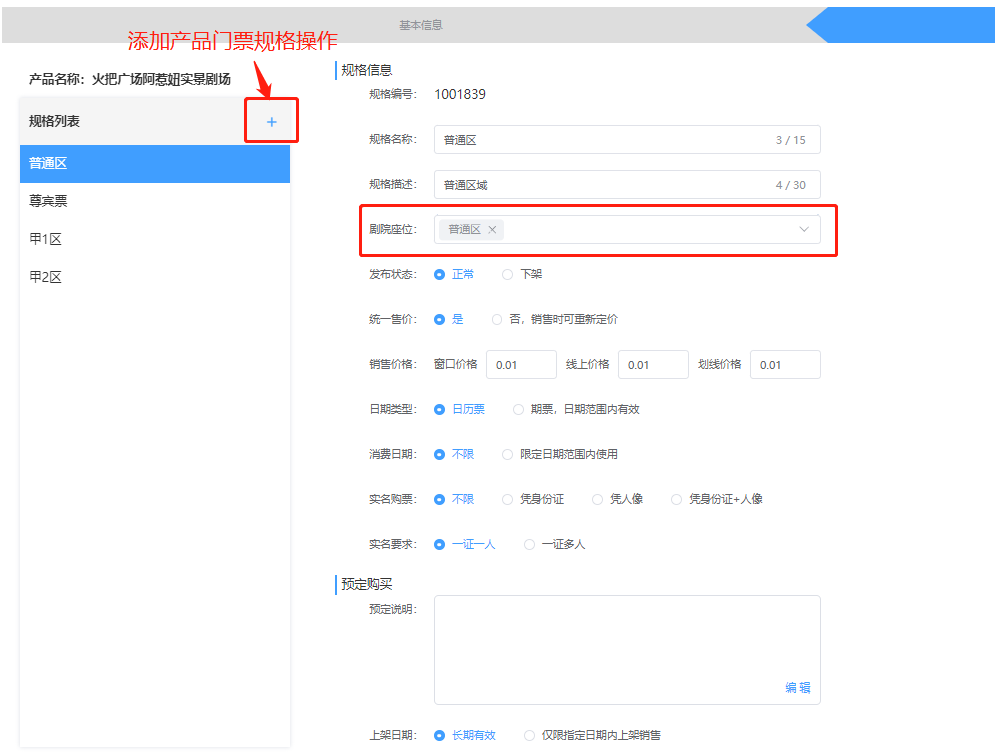Remove the 普通区 tag from 剧院座位
Image resolution: width=995 pixels, height=755 pixels.
[492, 230]
